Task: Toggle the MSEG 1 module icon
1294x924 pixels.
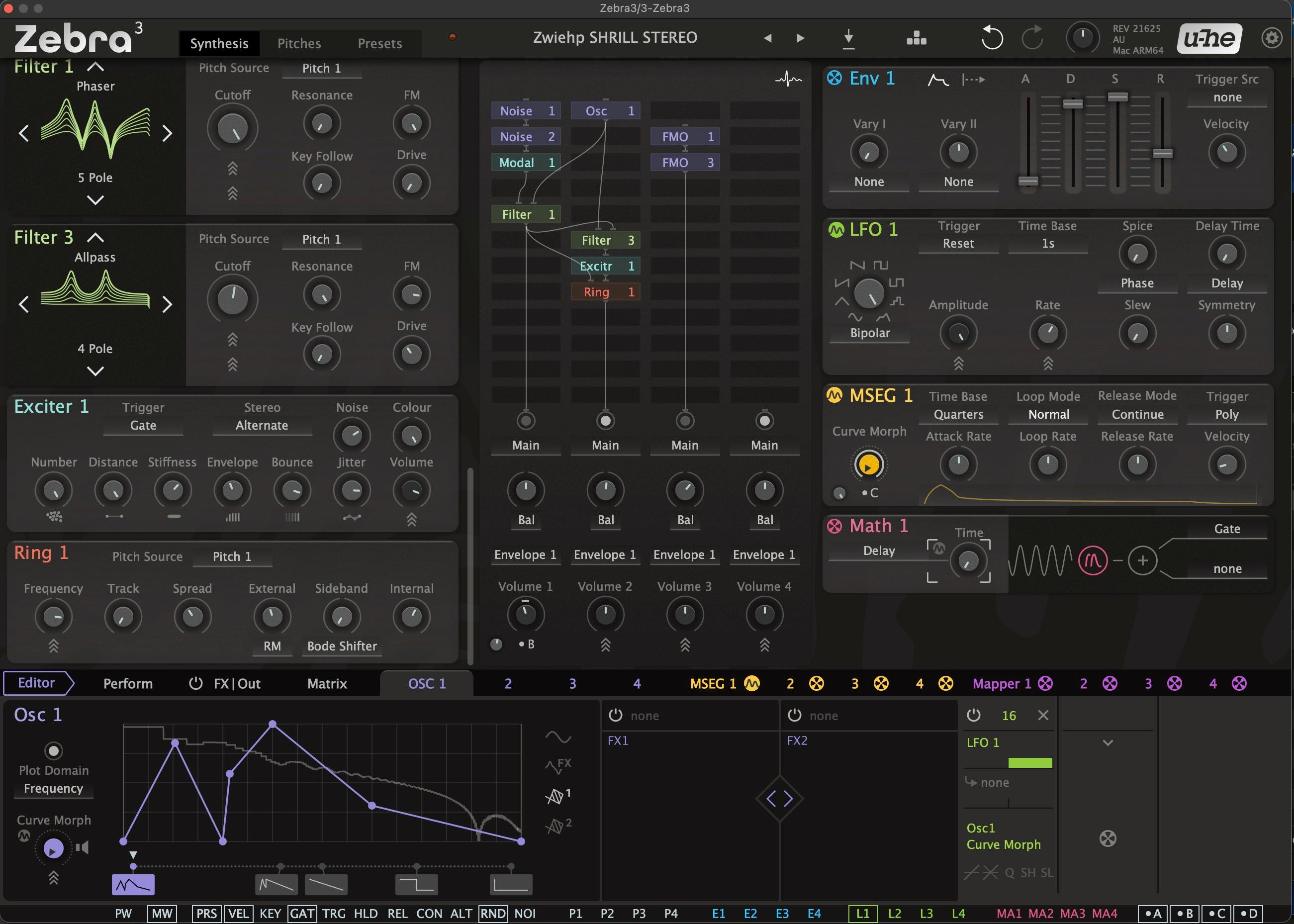Action: tap(834, 395)
